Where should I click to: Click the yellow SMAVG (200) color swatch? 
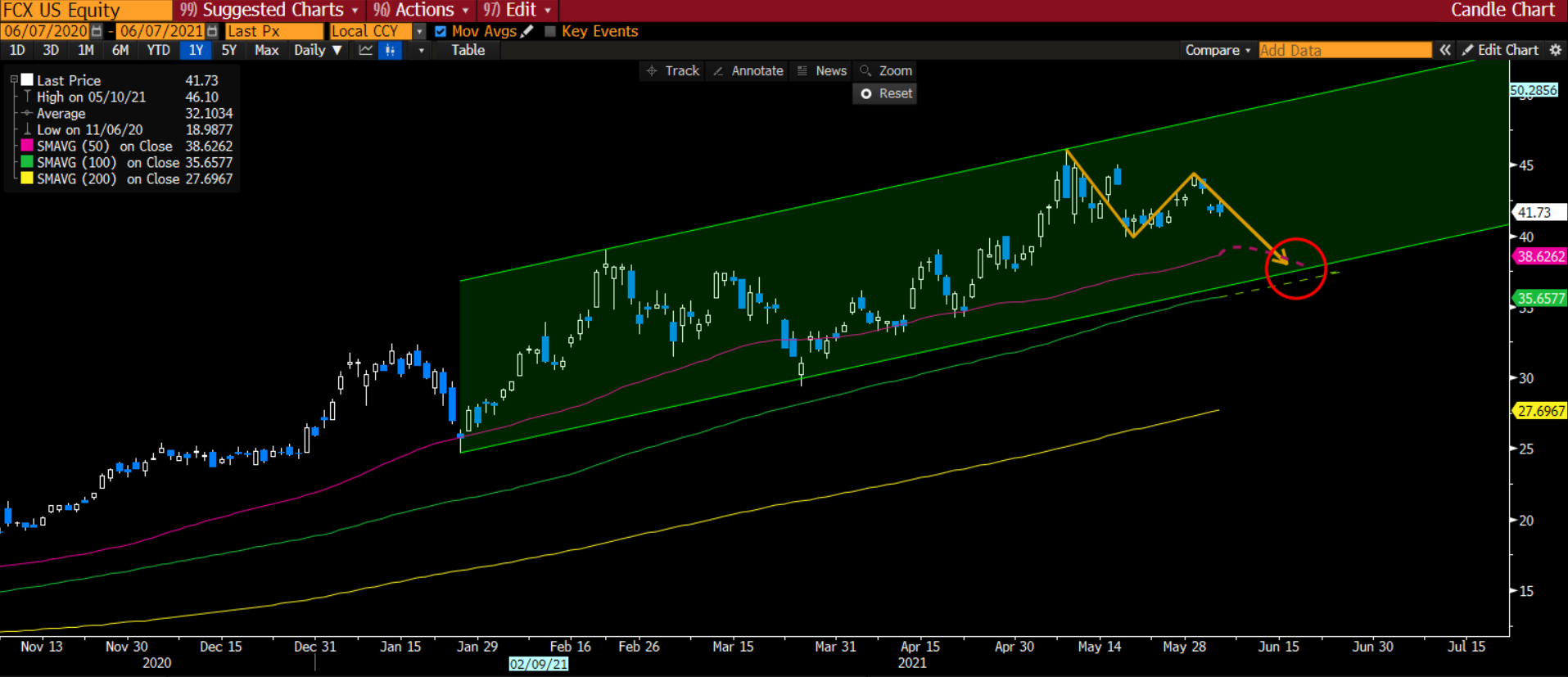[27, 178]
